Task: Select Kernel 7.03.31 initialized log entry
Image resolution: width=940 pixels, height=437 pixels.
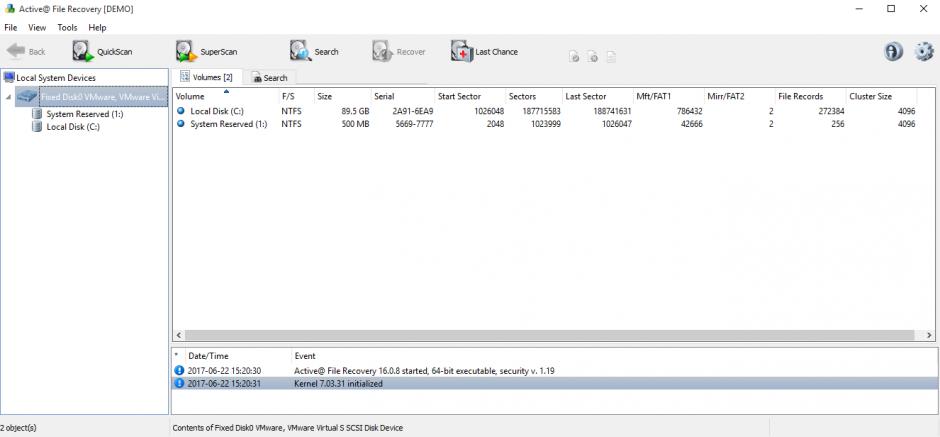Action: pyautogui.click(x=555, y=384)
